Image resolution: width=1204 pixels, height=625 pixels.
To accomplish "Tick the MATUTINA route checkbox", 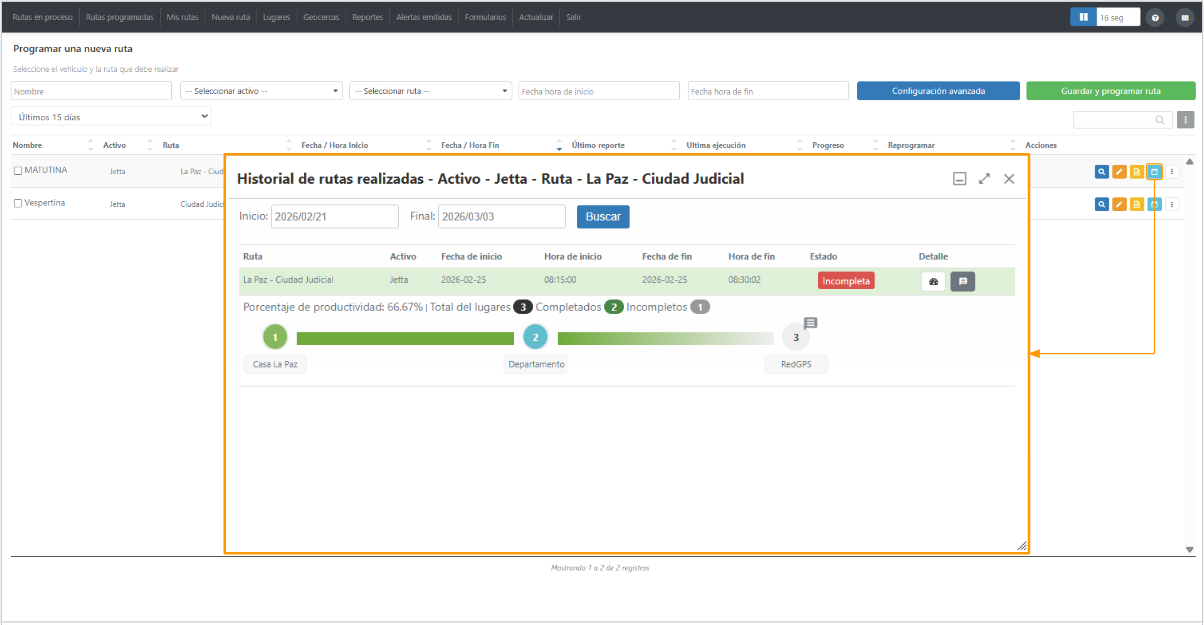I will (18, 171).
